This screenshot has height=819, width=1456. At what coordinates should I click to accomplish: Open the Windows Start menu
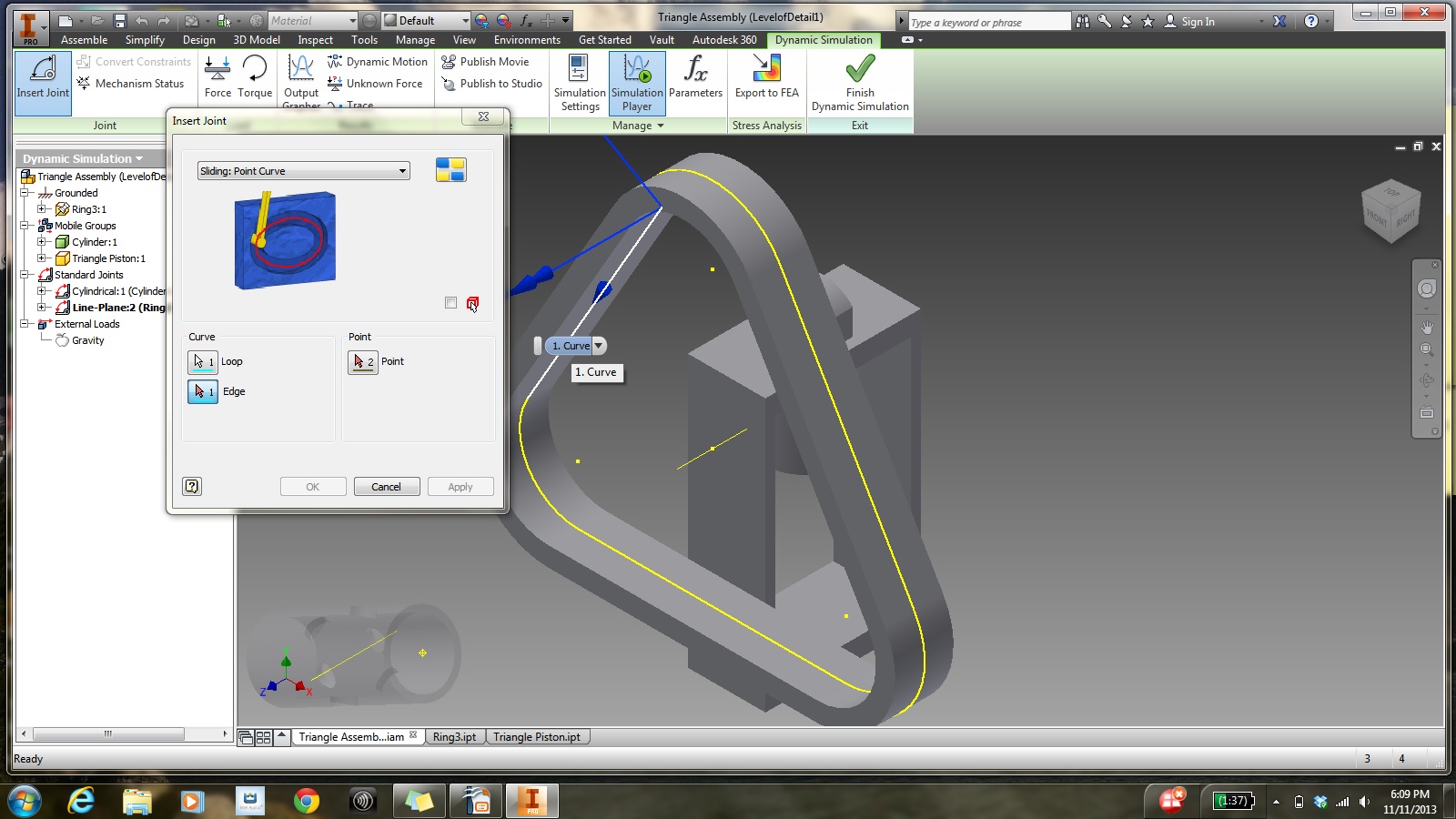click(25, 802)
